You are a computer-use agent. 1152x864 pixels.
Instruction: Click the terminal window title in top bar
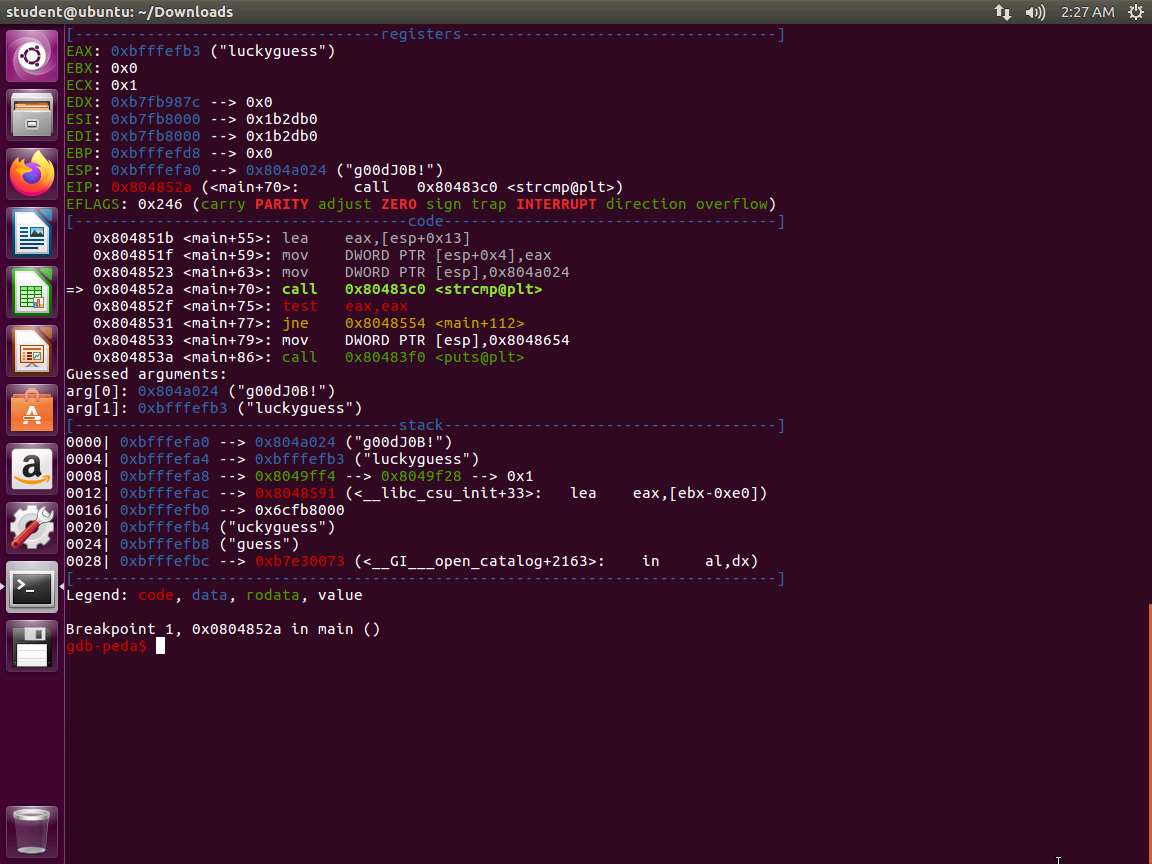(120, 12)
